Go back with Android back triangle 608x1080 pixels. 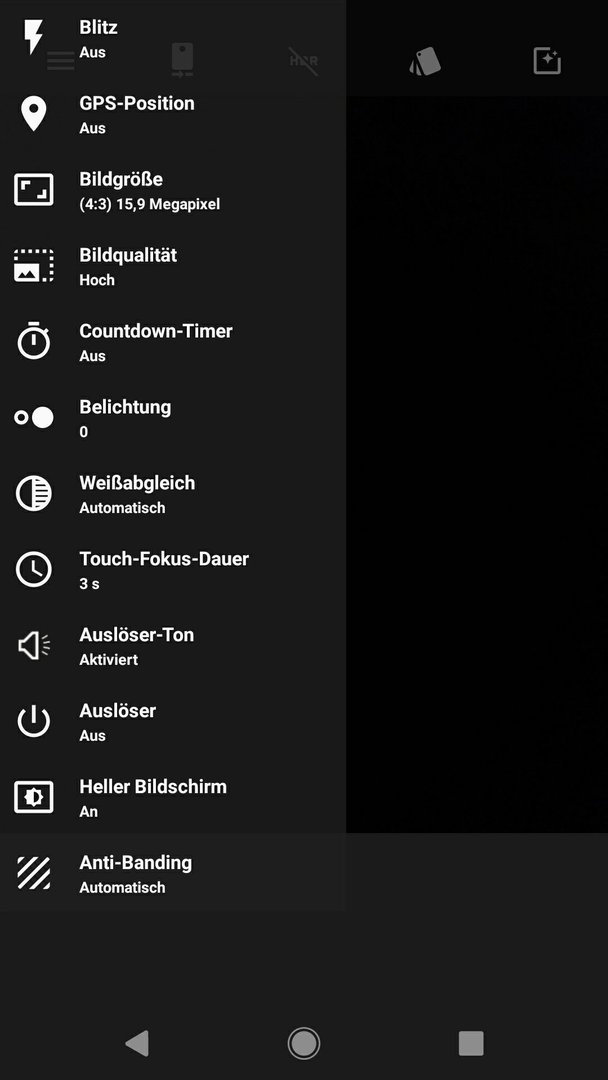coord(137,1043)
